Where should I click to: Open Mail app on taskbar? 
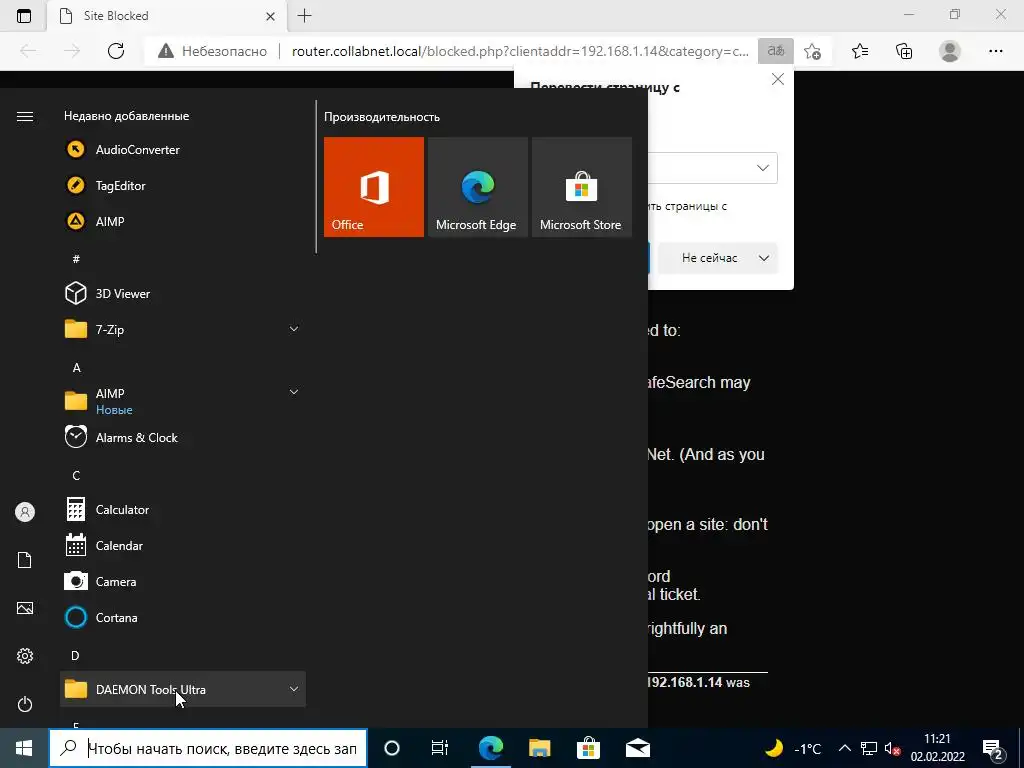tap(638, 748)
